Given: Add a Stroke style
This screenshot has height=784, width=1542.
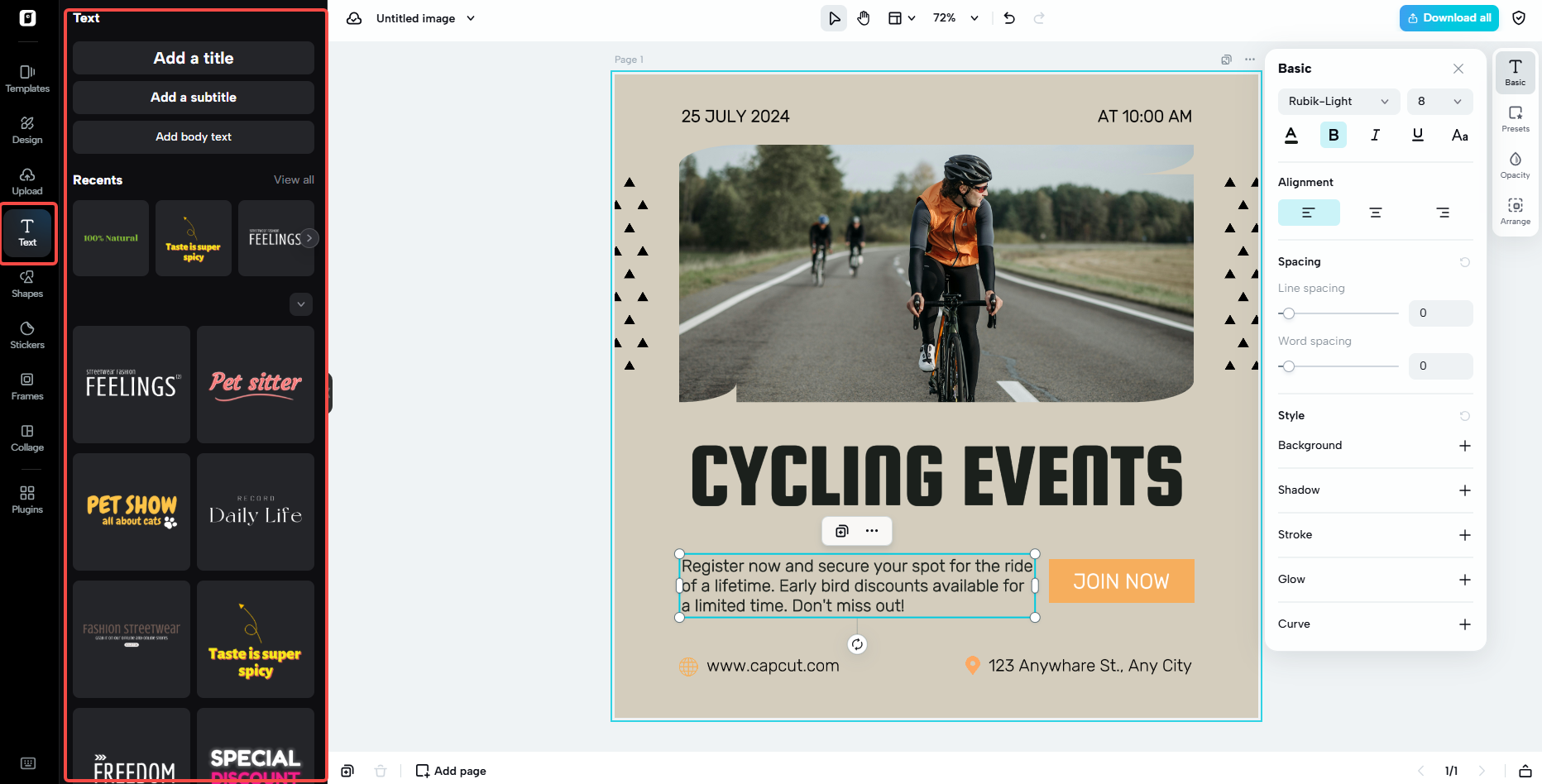Looking at the screenshot, I should click(1465, 535).
